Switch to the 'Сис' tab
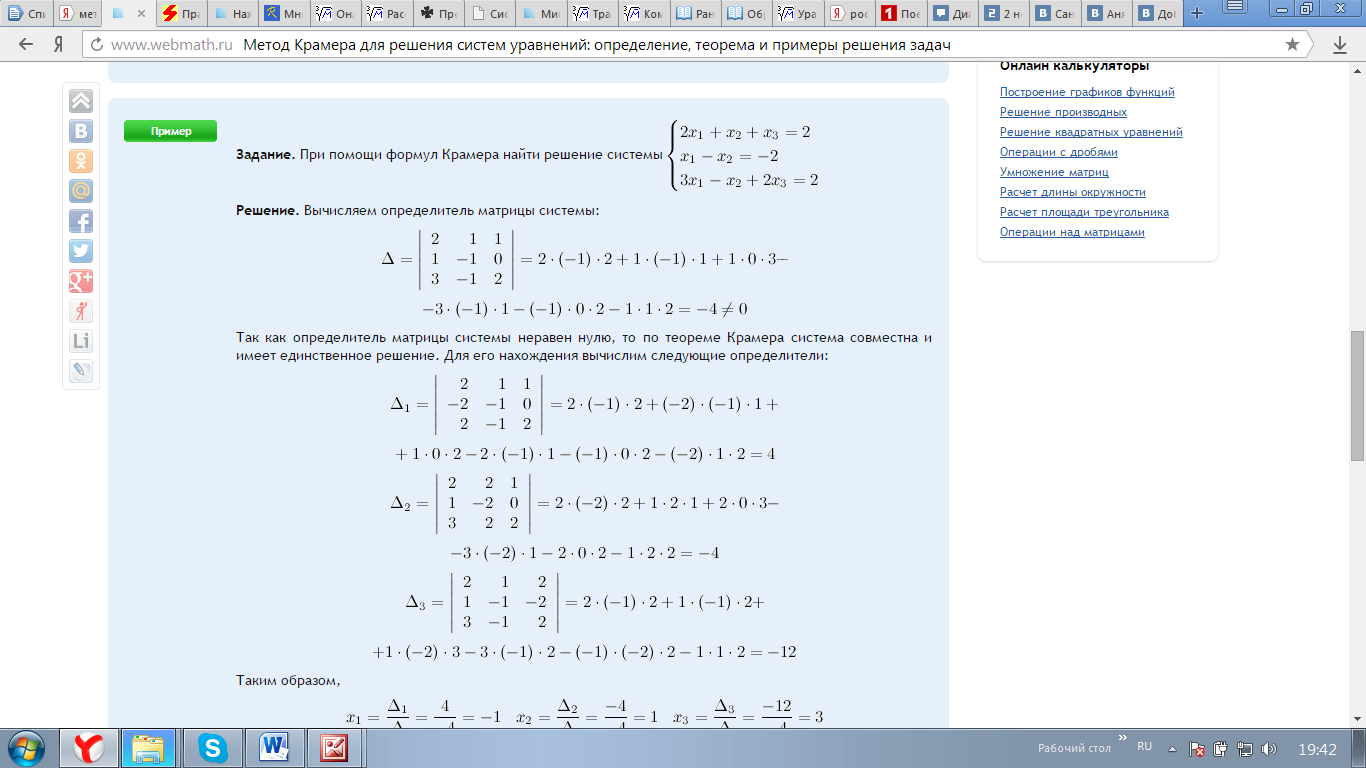The height and width of the screenshot is (768, 1366). pos(490,14)
